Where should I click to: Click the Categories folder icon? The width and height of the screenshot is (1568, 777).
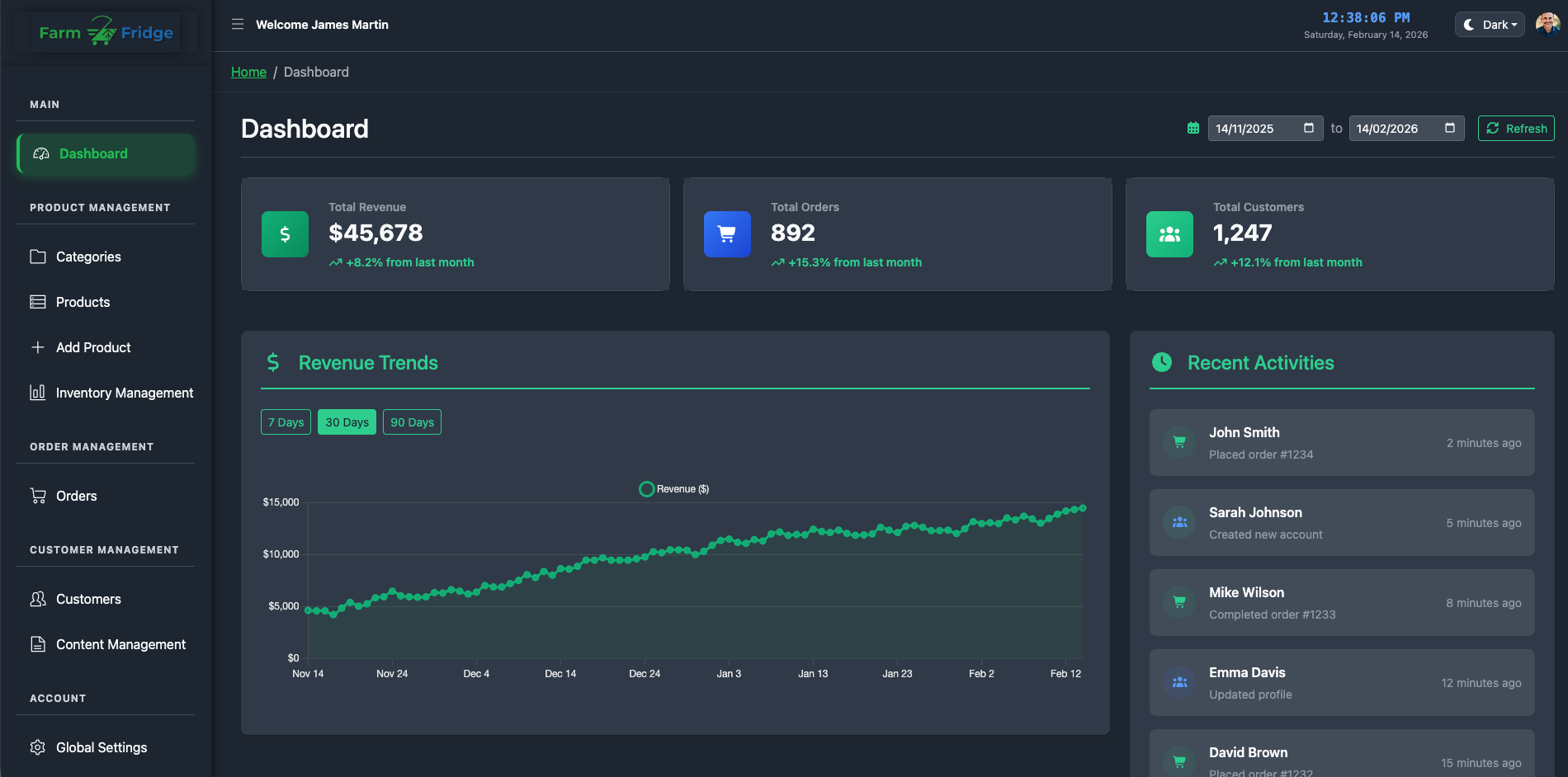point(39,257)
